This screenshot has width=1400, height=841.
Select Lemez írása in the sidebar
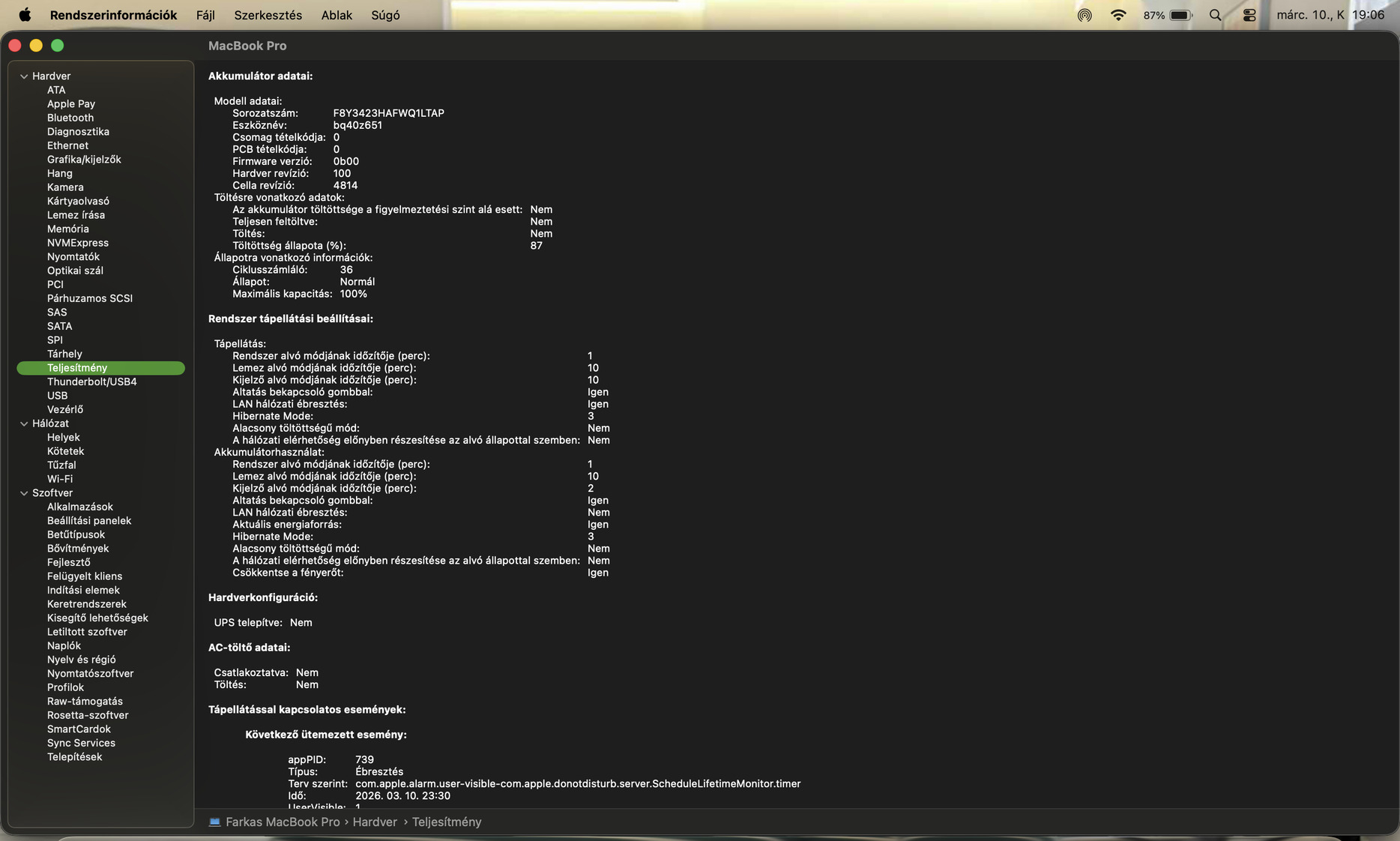point(76,215)
